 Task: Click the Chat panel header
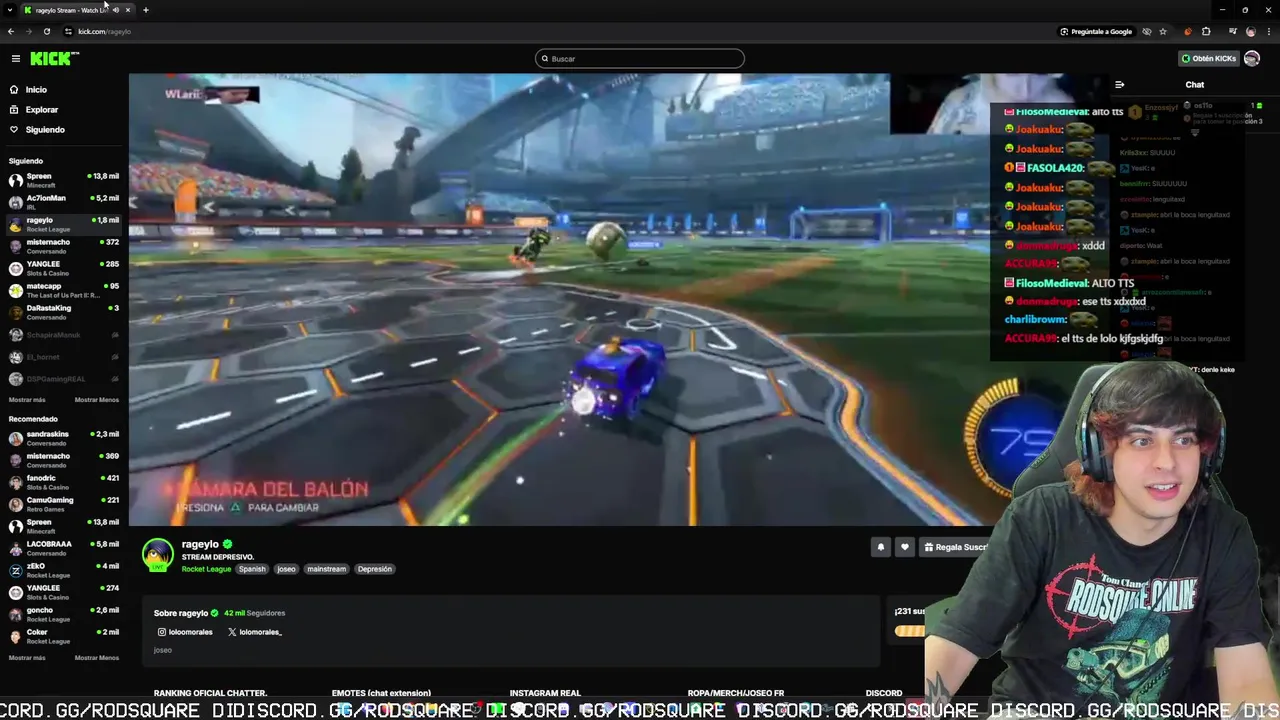[1195, 85]
